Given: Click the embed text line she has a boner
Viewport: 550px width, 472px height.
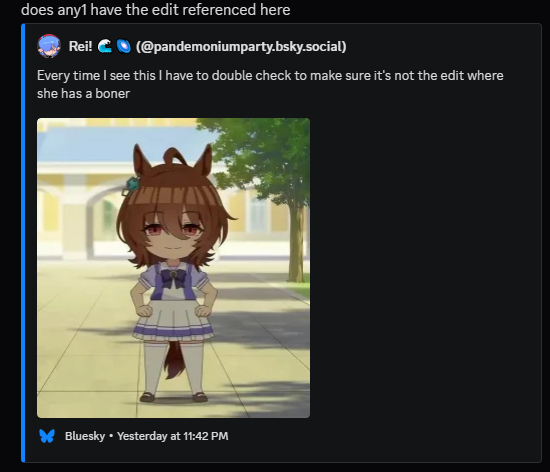Looking at the screenshot, I should click(x=83, y=94).
